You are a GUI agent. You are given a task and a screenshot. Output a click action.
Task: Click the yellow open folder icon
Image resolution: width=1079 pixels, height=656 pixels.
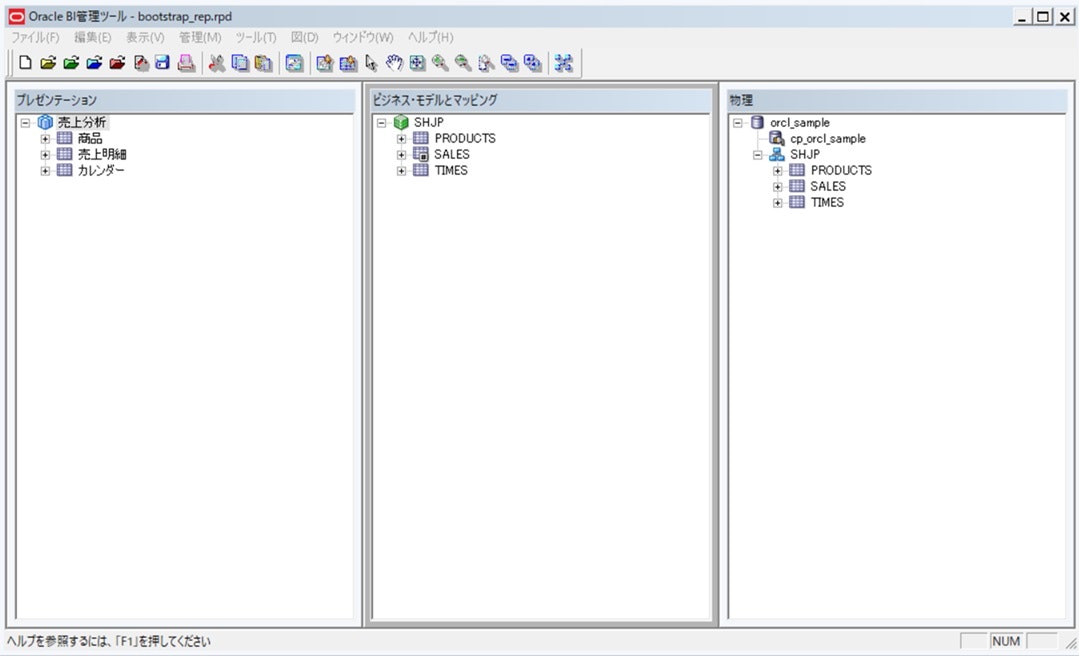48,63
